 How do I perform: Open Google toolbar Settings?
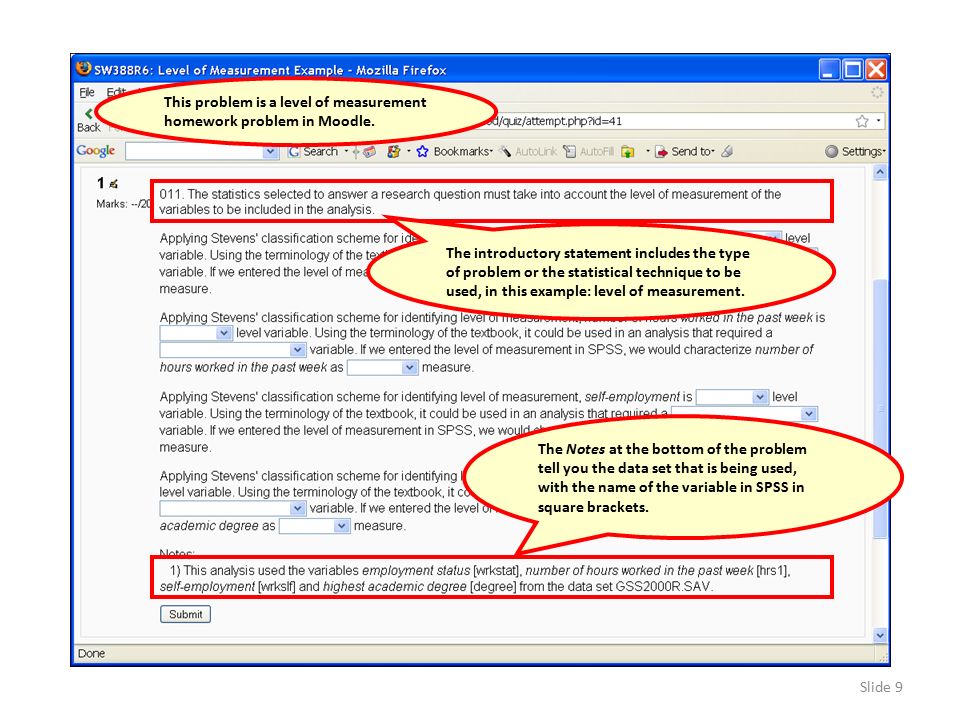pos(855,151)
